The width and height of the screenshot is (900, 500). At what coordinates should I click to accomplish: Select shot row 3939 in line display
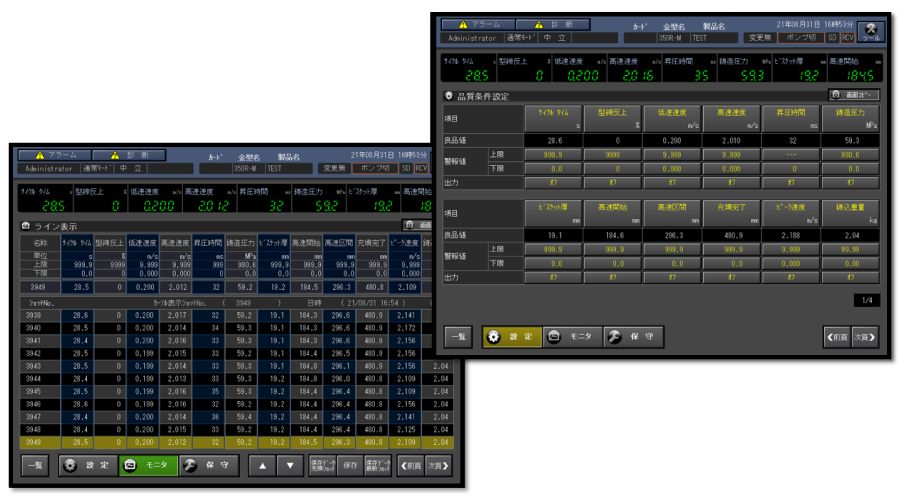point(236,315)
